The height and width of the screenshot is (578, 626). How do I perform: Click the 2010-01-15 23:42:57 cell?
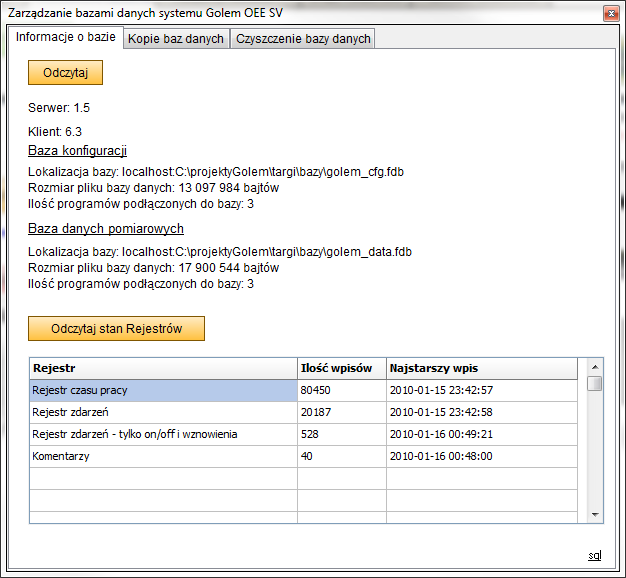(x=482, y=390)
